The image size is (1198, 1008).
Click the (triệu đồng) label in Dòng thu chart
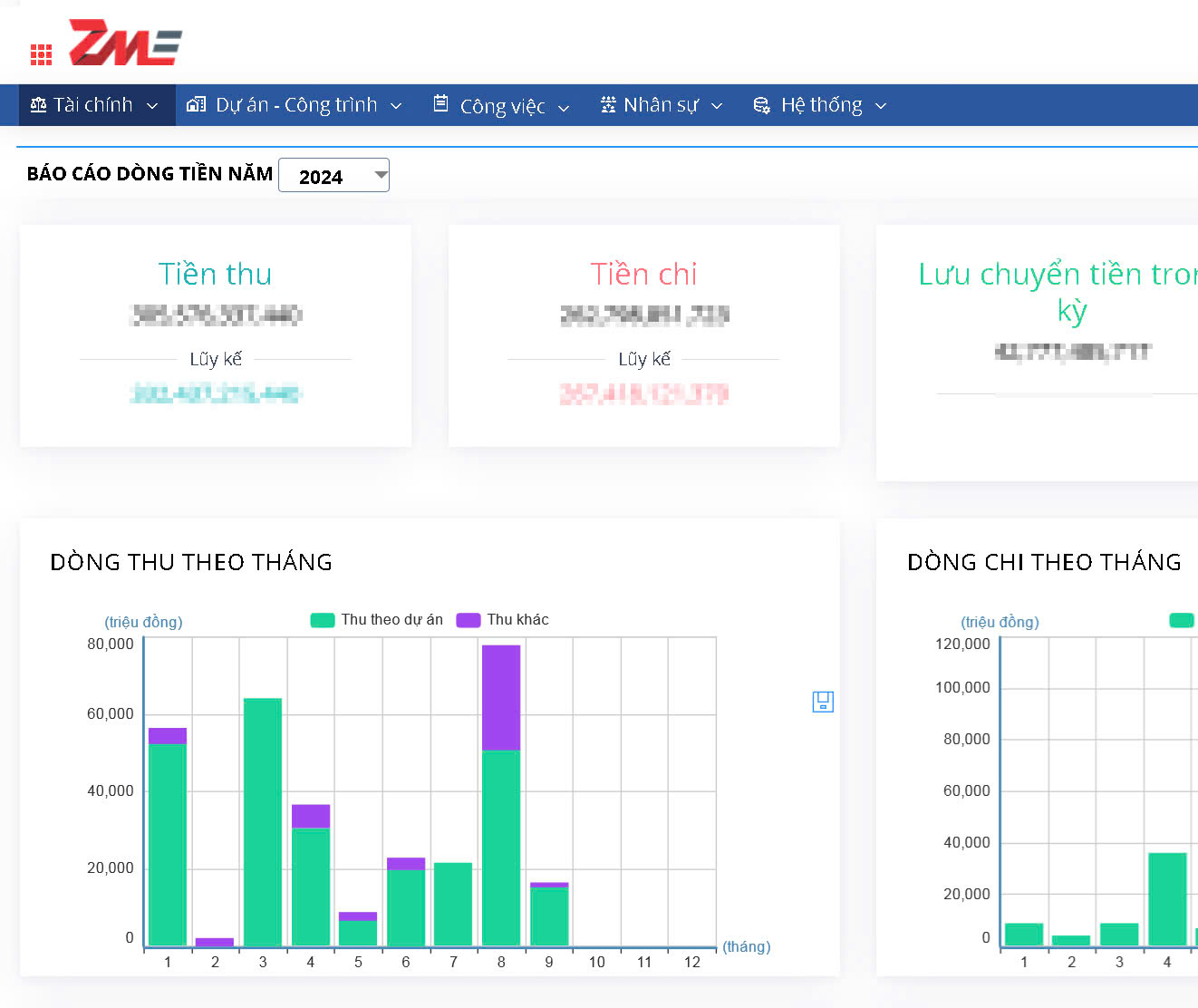143,622
